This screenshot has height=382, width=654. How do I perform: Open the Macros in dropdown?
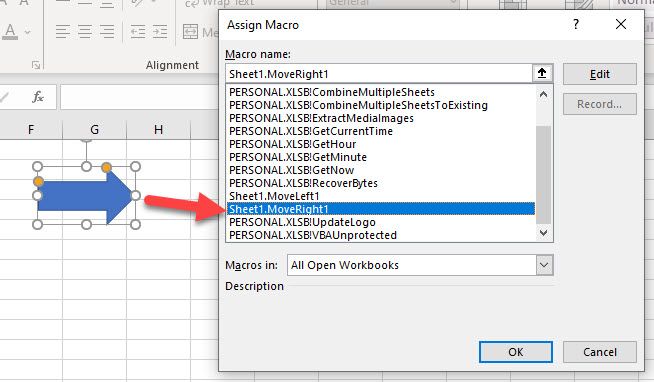coord(544,265)
